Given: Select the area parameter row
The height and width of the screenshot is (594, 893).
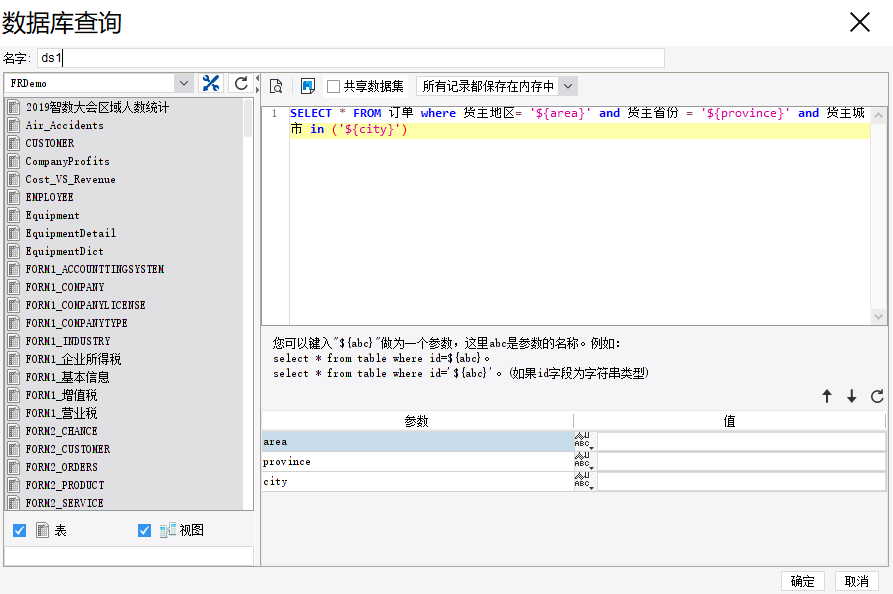Looking at the screenshot, I should click(418, 441).
